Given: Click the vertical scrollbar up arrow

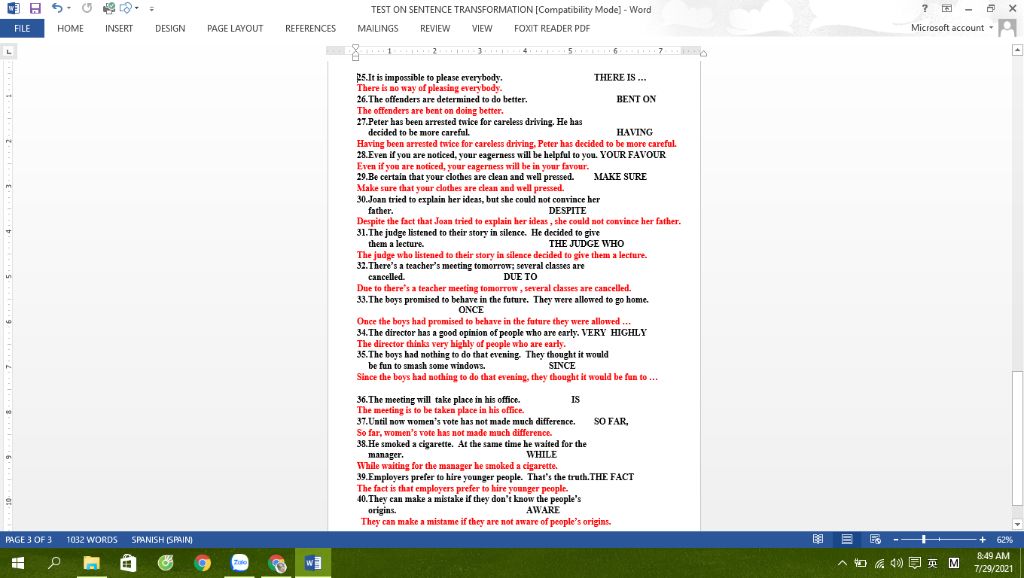Looking at the screenshot, I should (x=1017, y=50).
